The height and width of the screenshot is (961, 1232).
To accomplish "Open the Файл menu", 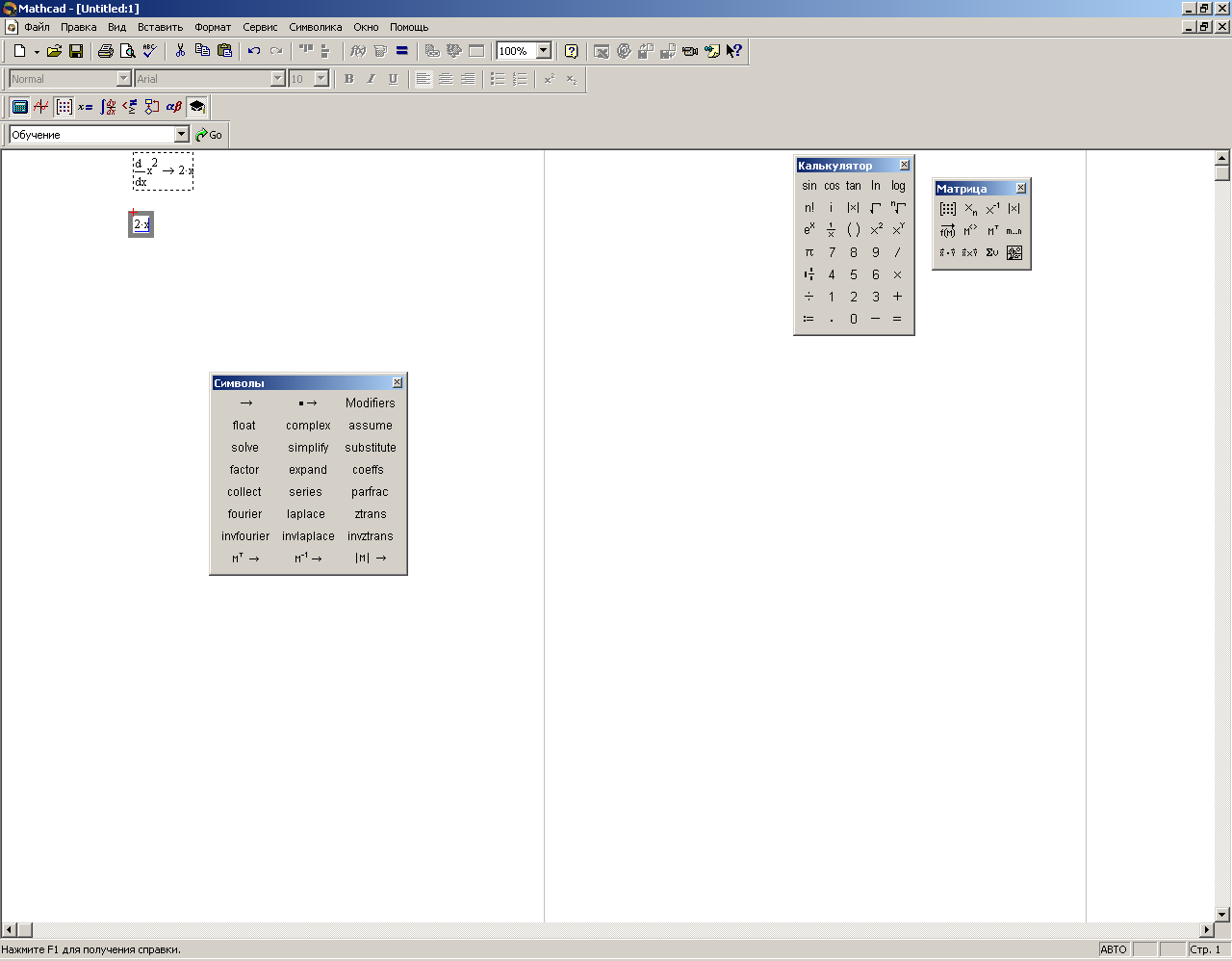I will (37, 27).
